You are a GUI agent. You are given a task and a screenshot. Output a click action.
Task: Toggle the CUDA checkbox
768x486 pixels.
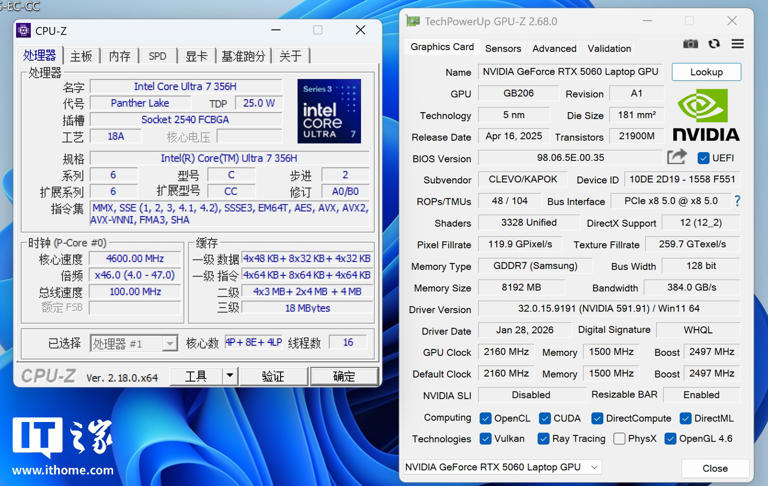click(545, 418)
